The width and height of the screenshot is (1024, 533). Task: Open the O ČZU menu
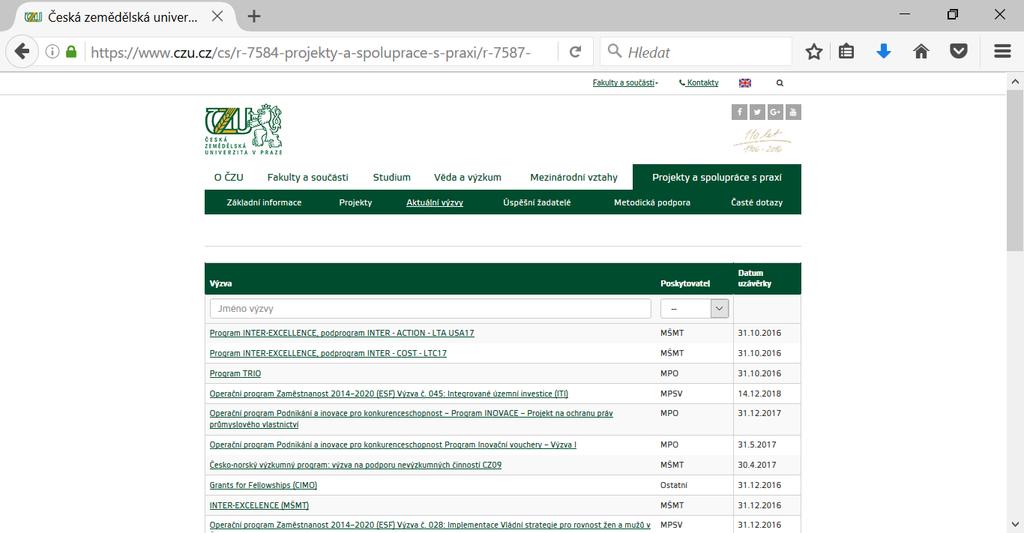(229, 177)
